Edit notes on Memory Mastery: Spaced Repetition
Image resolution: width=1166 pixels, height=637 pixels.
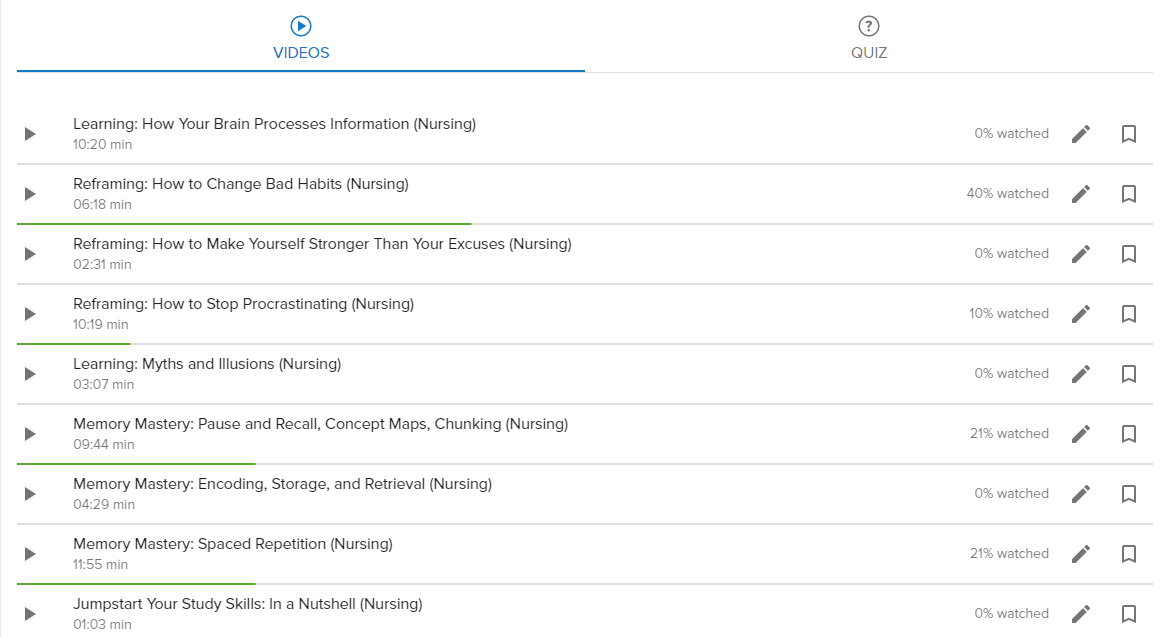[1081, 553]
